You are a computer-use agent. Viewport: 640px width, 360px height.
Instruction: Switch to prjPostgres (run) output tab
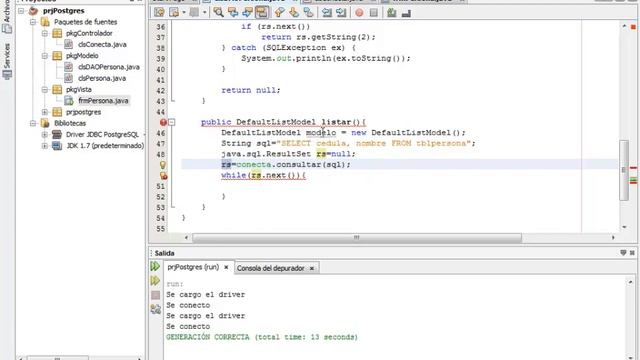[x=193, y=267]
